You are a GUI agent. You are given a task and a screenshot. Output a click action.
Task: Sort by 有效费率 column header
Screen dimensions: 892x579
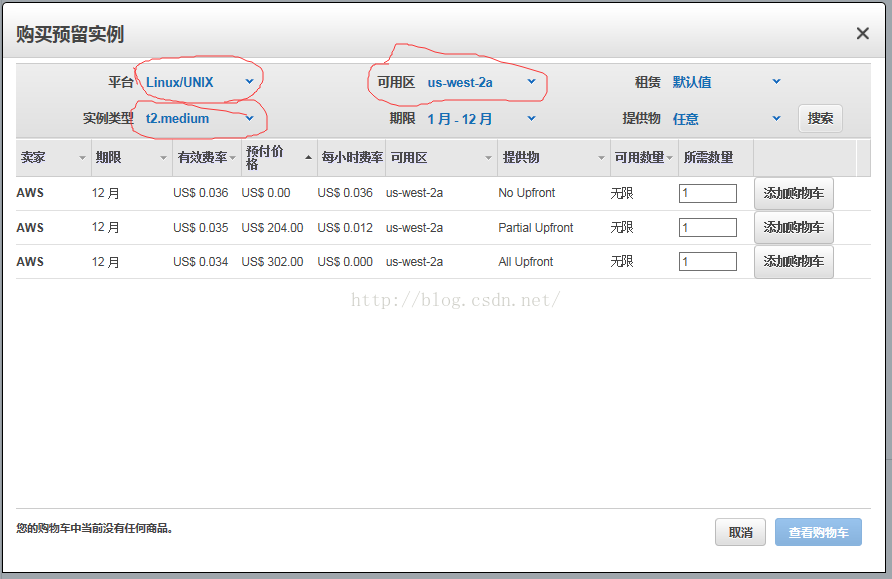pyautogui.click(x=207, y=158)
